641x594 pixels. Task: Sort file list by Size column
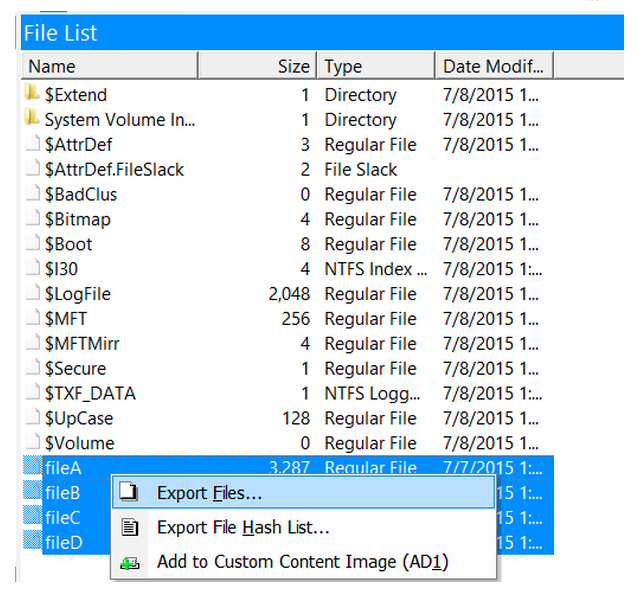[x=258, y=66]
